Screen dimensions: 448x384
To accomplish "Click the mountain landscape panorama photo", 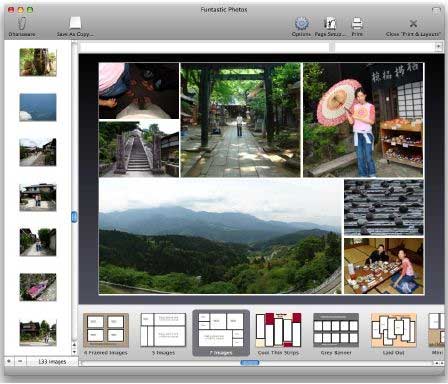I will 220,237.
